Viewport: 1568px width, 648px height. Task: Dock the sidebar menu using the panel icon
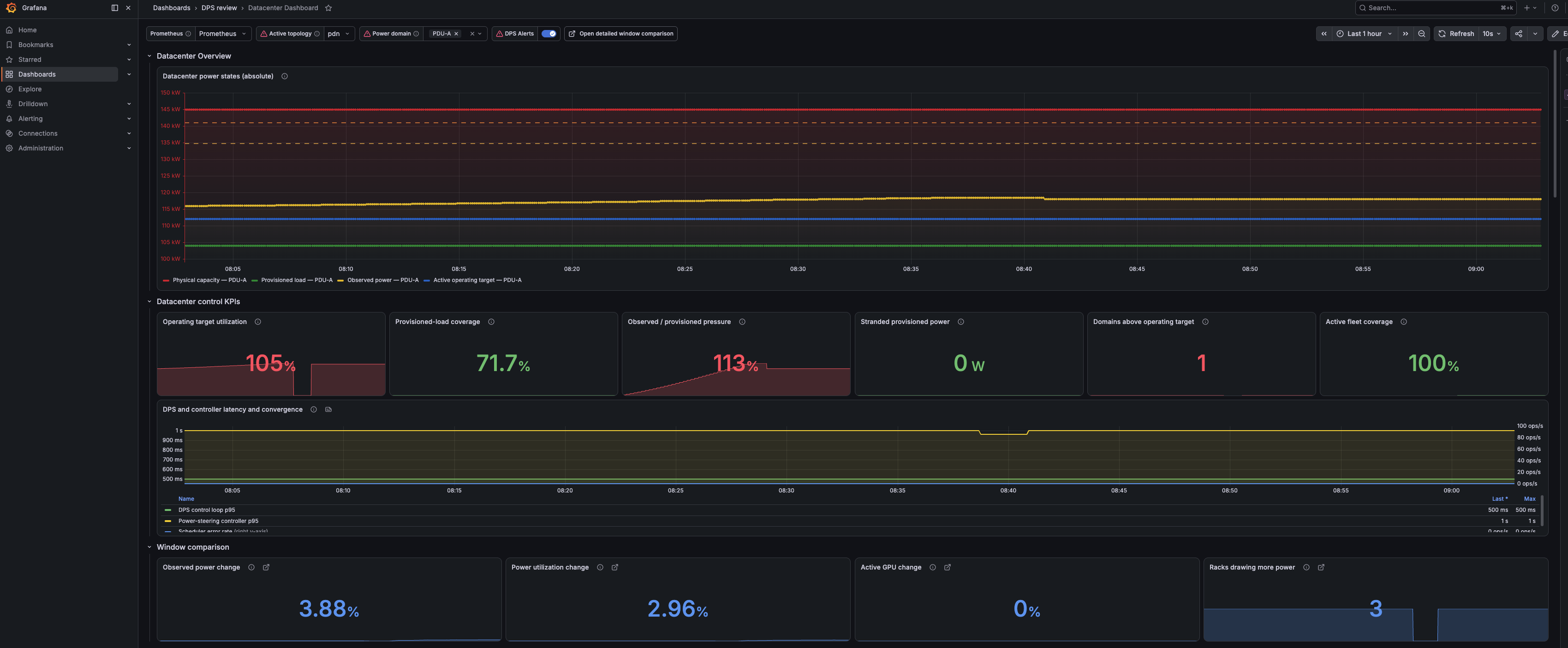point(114,8)
